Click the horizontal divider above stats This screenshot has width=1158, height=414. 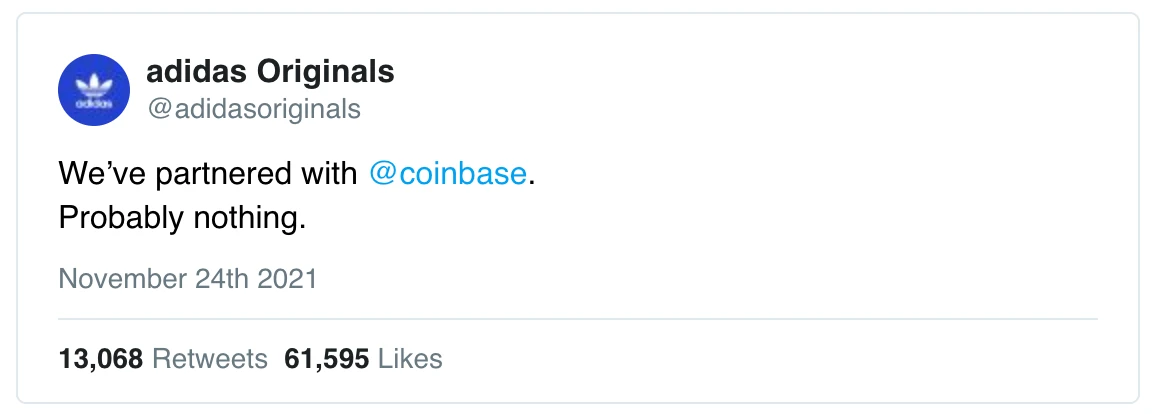[x=578, y=320]
